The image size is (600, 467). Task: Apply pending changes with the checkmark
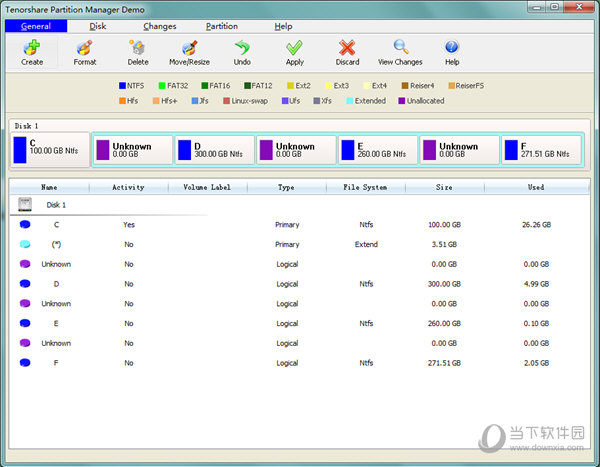click(294, 47)
